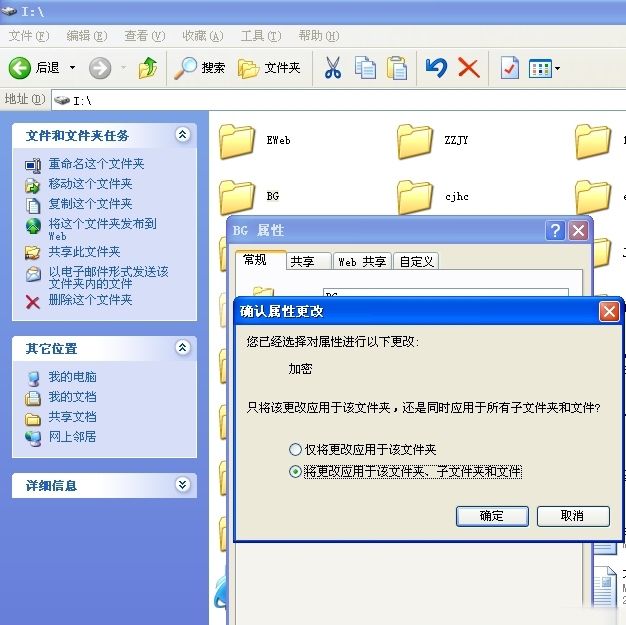Click the address bar showing I:\
The width and height of the screenshot is (626, 625).
(330, 100)
